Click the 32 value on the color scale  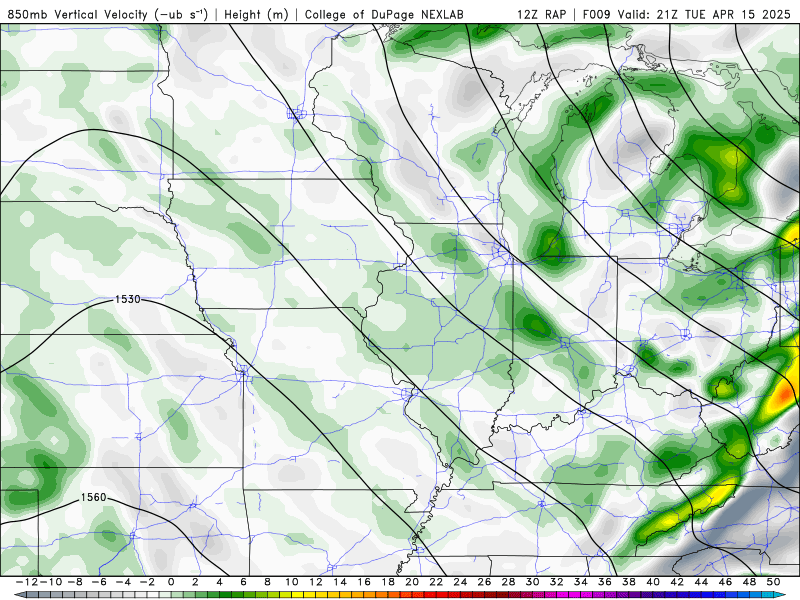557,582
